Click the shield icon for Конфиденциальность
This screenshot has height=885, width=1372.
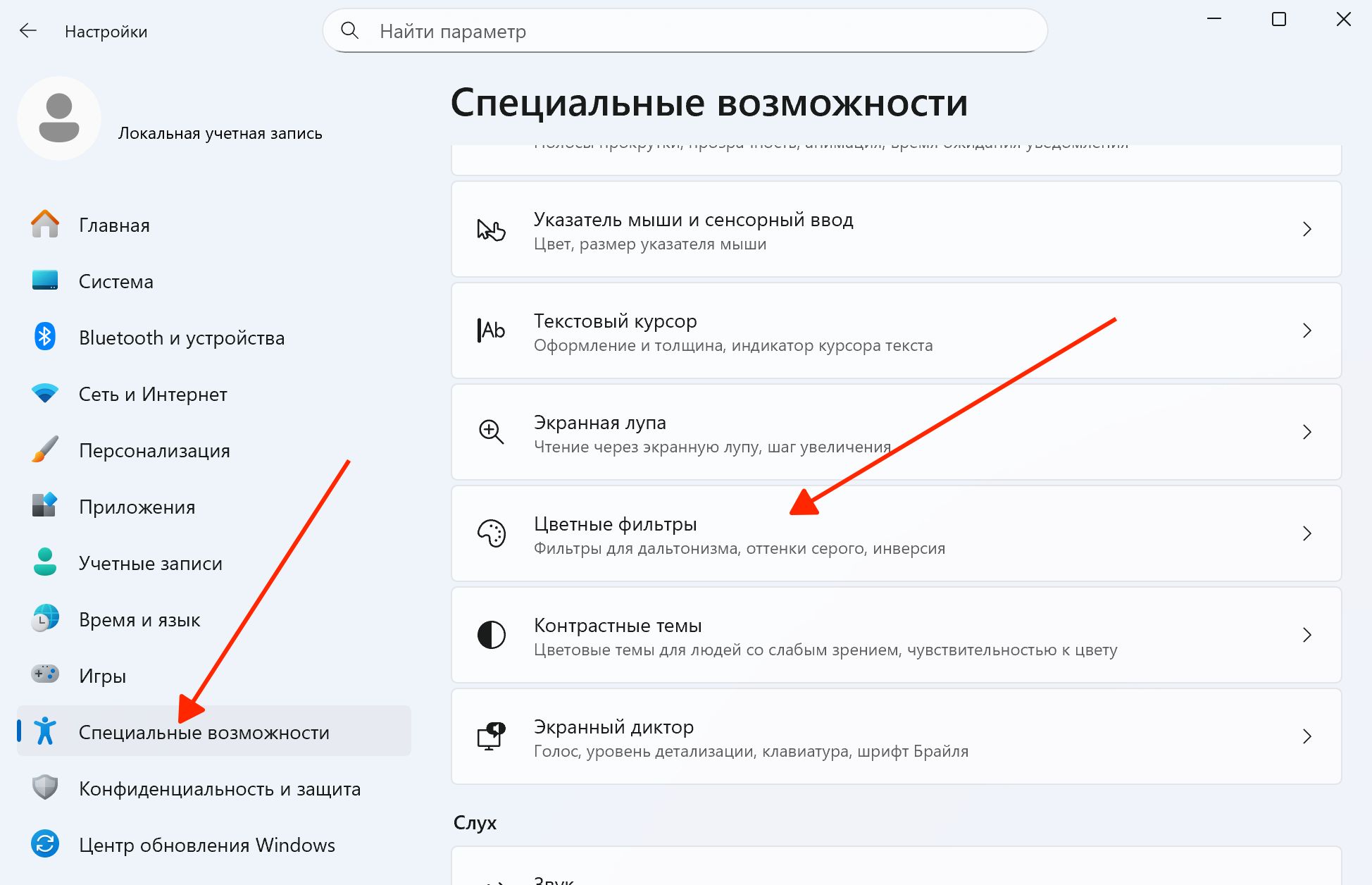[45, 787]
